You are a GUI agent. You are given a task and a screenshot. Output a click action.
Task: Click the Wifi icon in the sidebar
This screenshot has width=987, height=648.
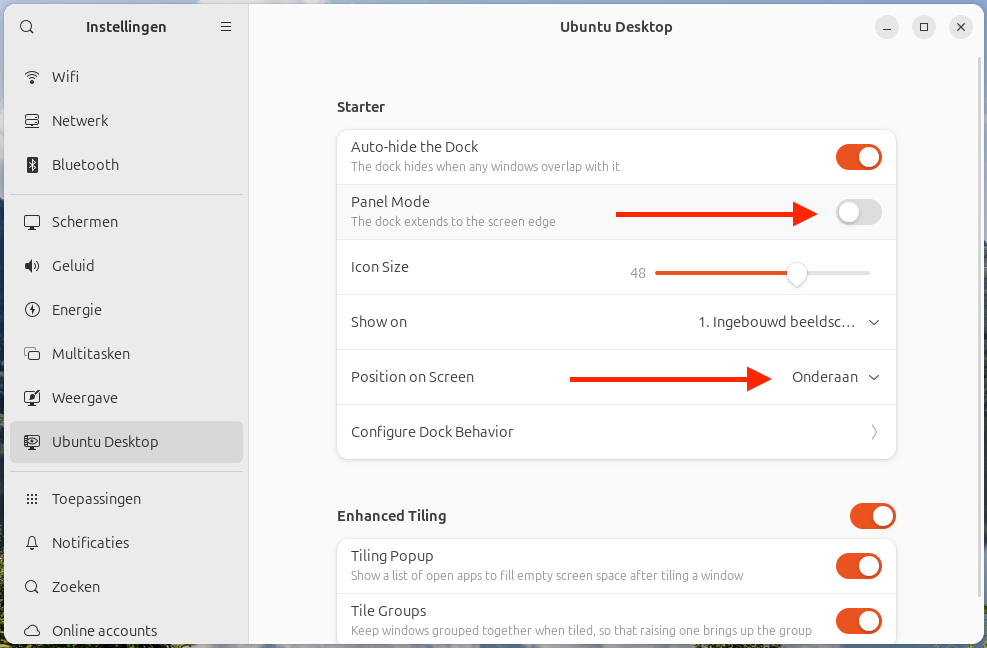click(32, 77)
